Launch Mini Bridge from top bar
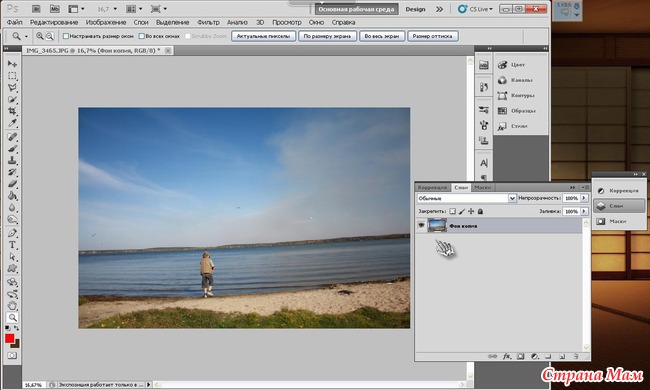The image size is (650, 390). tap(55, 9)
